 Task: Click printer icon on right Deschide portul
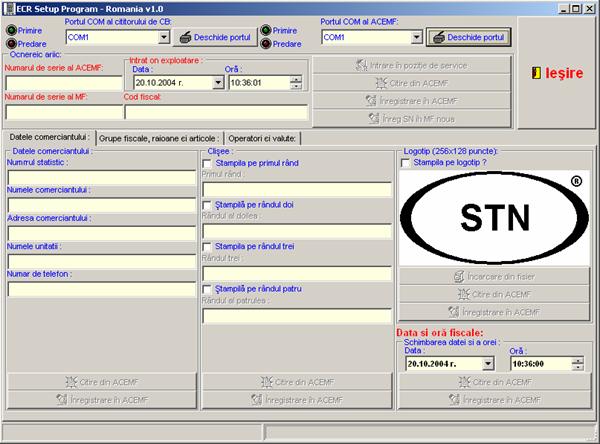tap(437, 37)
